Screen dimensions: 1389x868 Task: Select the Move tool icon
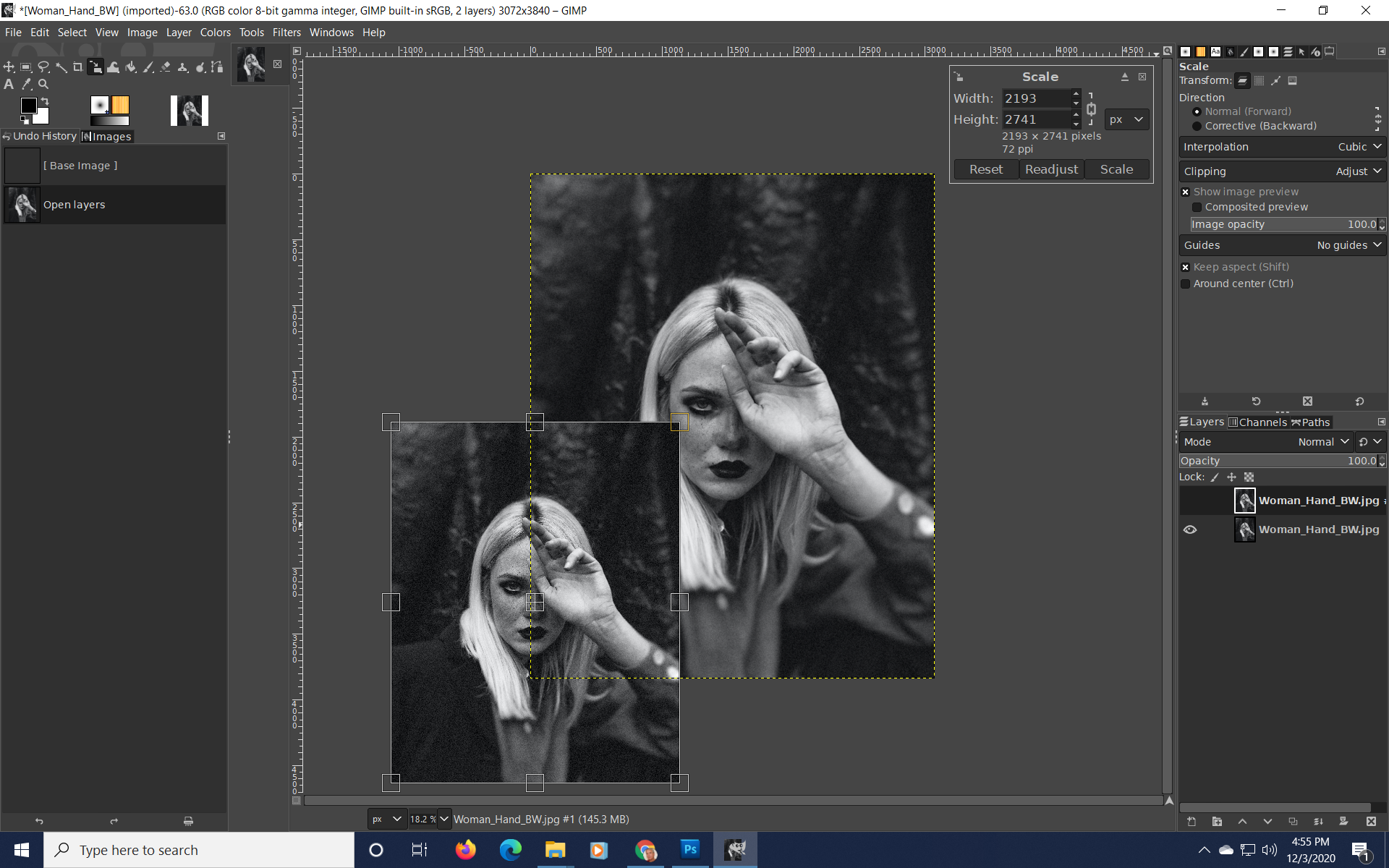11,65
